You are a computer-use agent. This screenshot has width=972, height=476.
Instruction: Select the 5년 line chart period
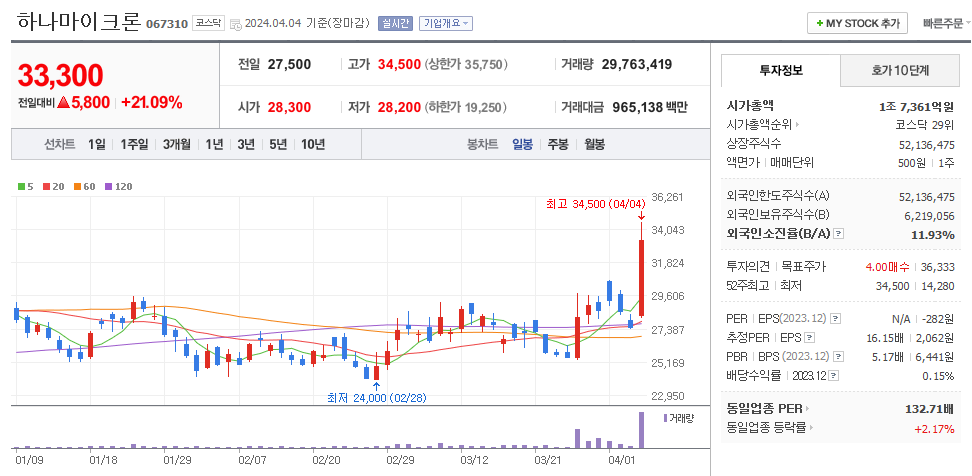tap(278, 144)
